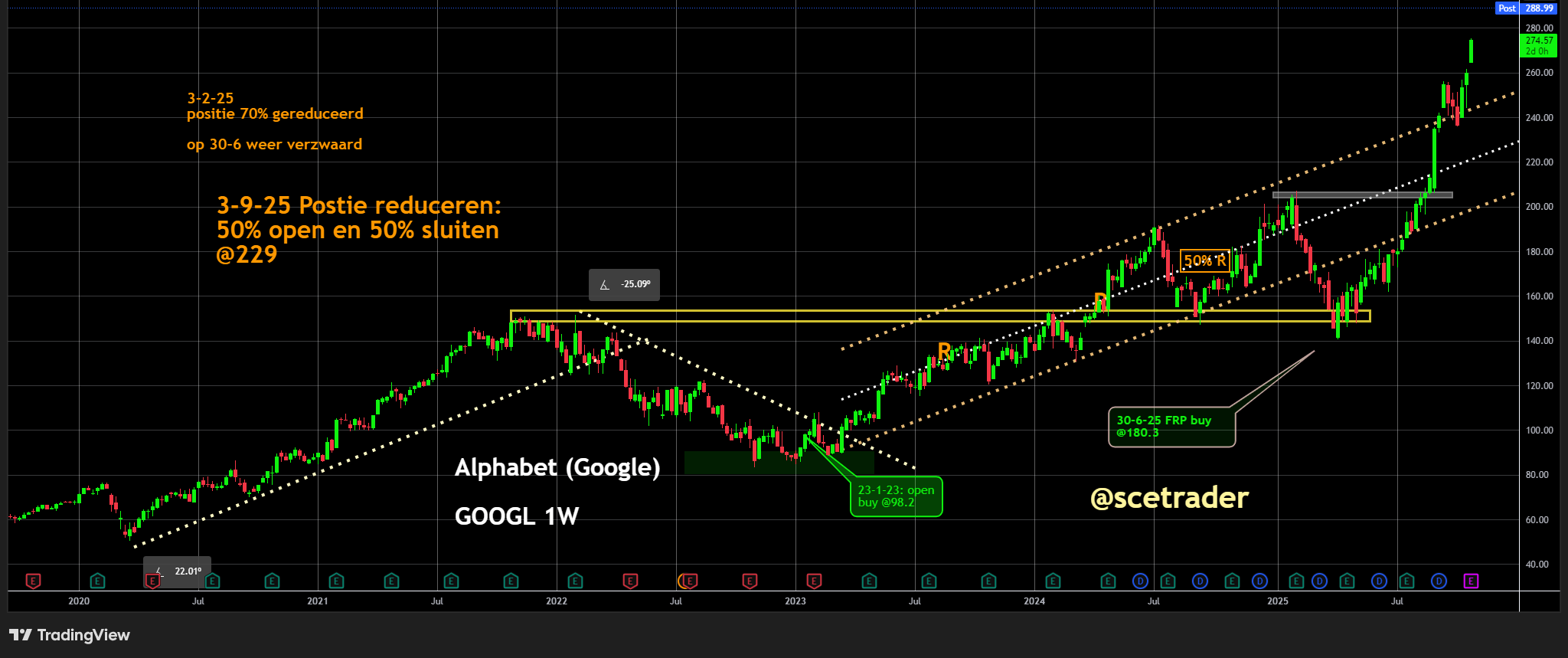Select 'positie 70% gereduceerd' annotation text
The image size is (1568, 658).
click(x=275, y=113)
